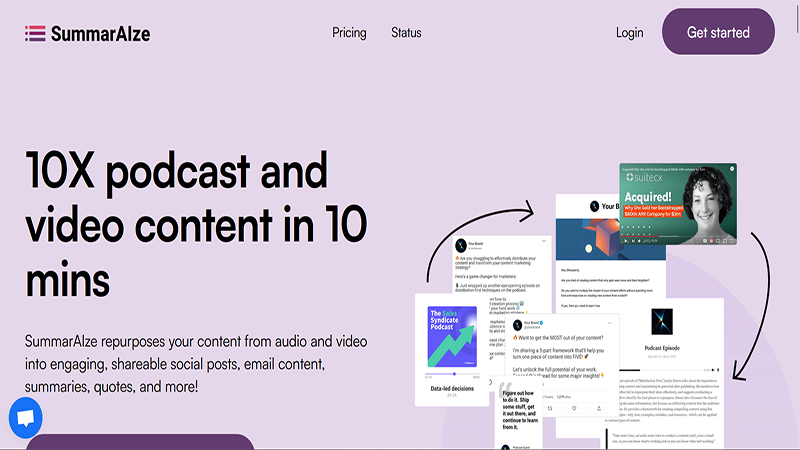Click the Get started button
Image resolution: width=800 pixels, height=450 pixels.
(718, 32)
